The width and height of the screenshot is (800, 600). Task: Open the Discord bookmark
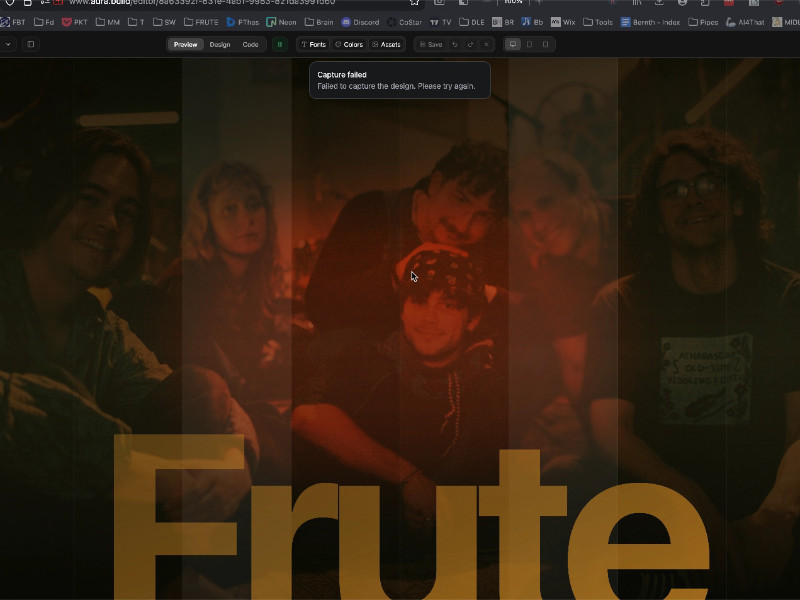[360, 21]
